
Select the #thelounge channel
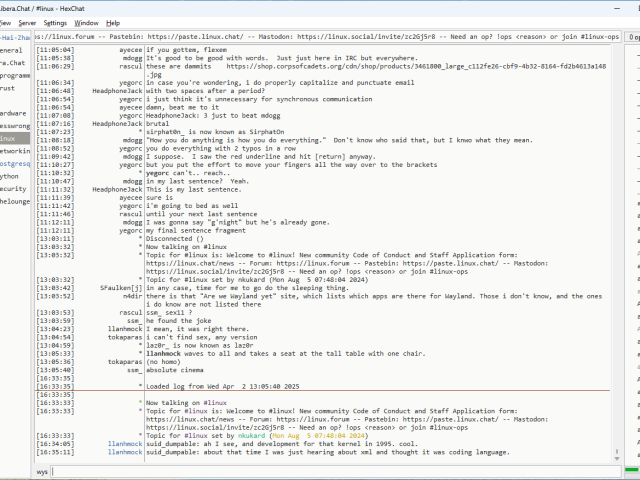[x=16, y=201]
